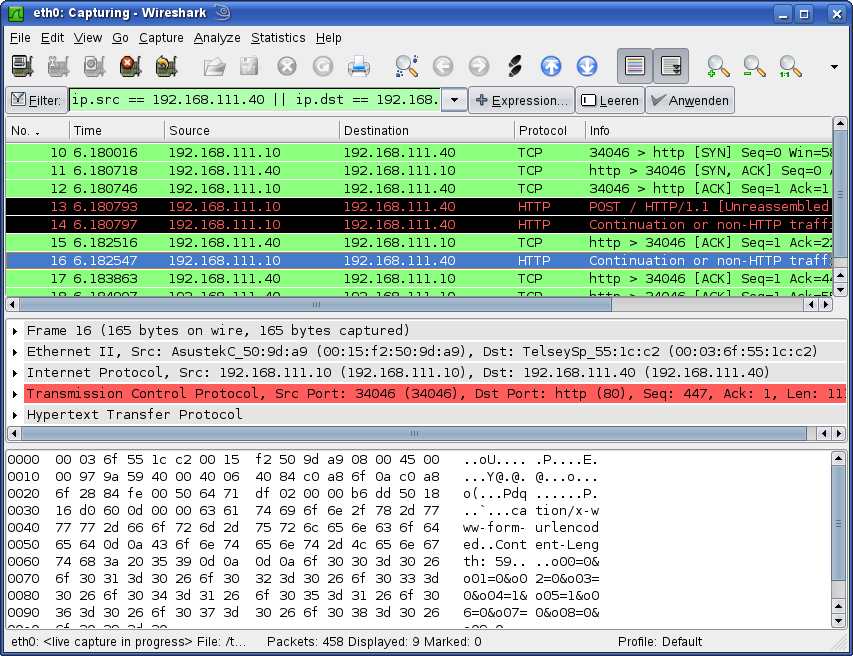Image resolution: width=853 pixels, height=656 pixels.
Task: Restart the running live capture icon
Action: (x=166, y=66)
